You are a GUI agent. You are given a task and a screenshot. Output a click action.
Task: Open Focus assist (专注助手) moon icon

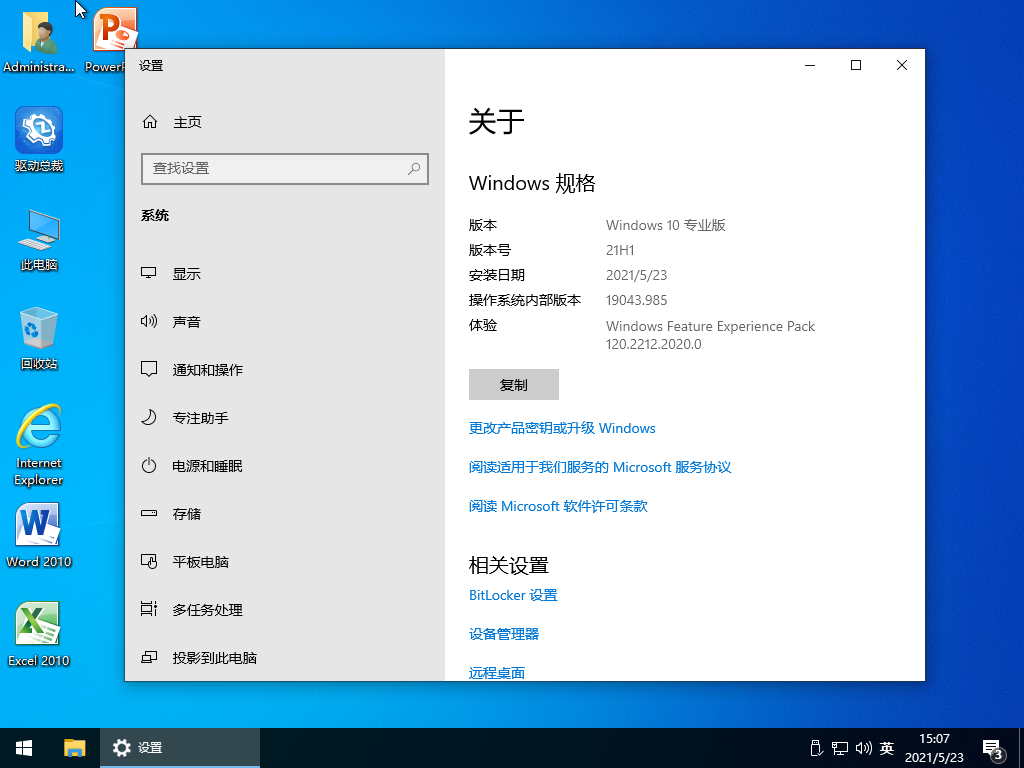click(149, 417)
